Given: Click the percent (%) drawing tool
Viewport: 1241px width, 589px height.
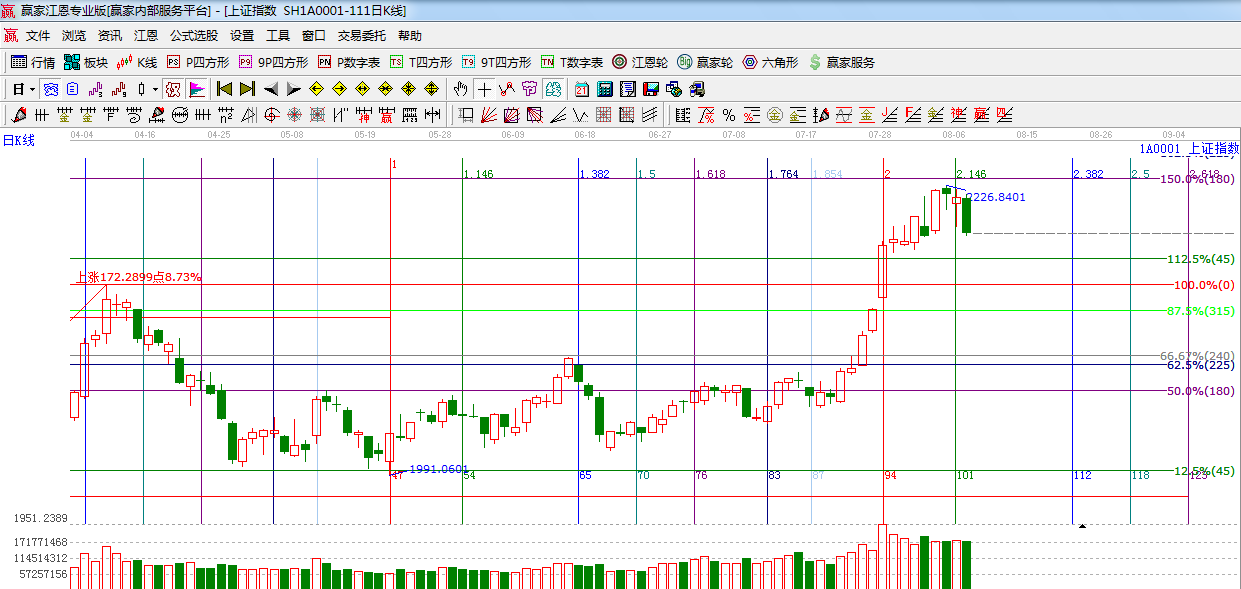Looking at the screenshot, I should coord(729,115).
